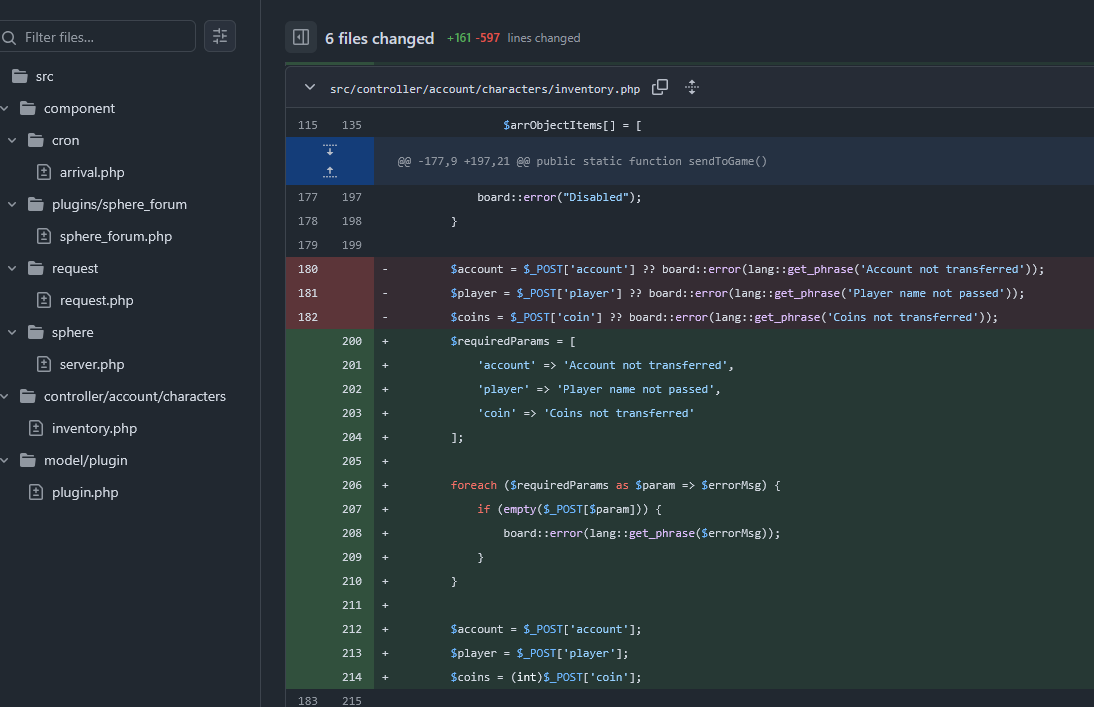This screenshot has width=1094, height=707.
Task: Collapse the plugins/sphere_forum folder chevron
Action: click(12, 204)
